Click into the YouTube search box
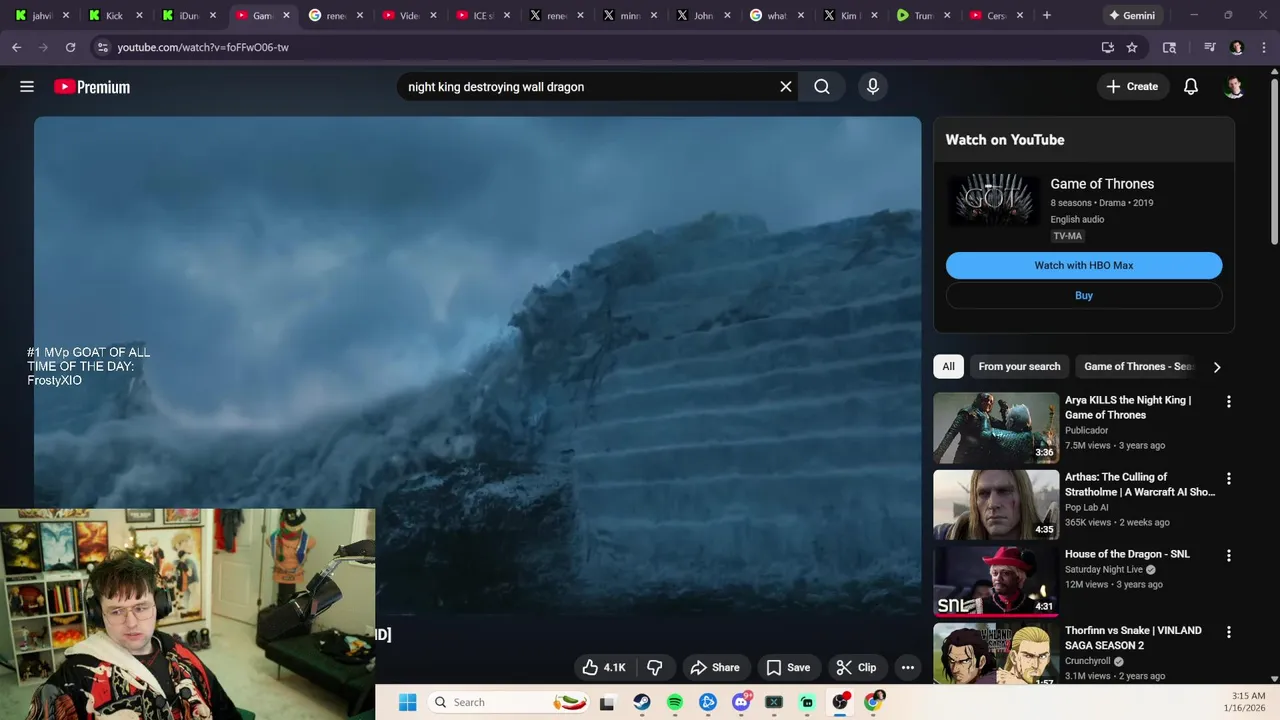Screen dimensions: 1280x720 click(590, 87)
